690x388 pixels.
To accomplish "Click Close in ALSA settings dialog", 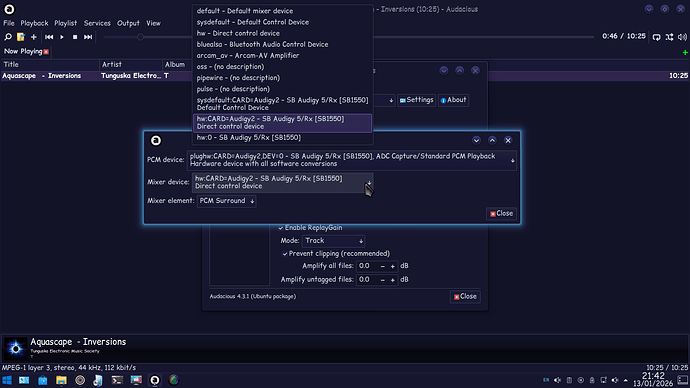I will click(501, 213).
